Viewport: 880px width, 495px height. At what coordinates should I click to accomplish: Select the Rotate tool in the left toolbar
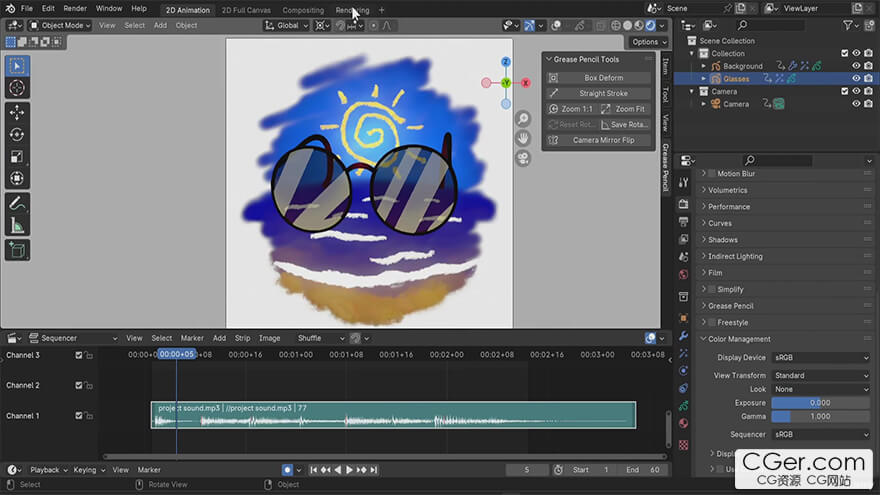tap(17, 135)
